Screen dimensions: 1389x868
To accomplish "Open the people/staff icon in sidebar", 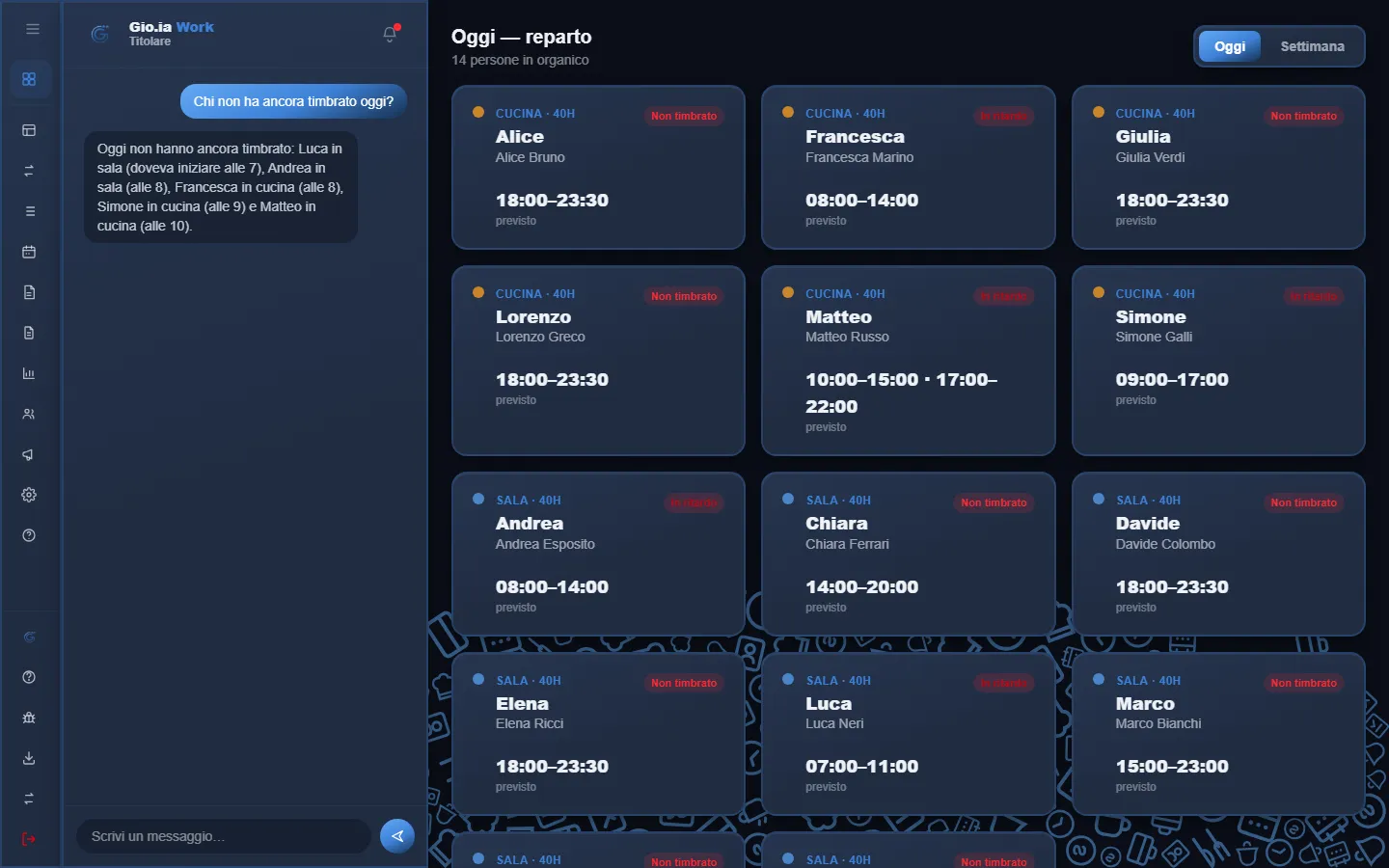I will tap(29, 414).
